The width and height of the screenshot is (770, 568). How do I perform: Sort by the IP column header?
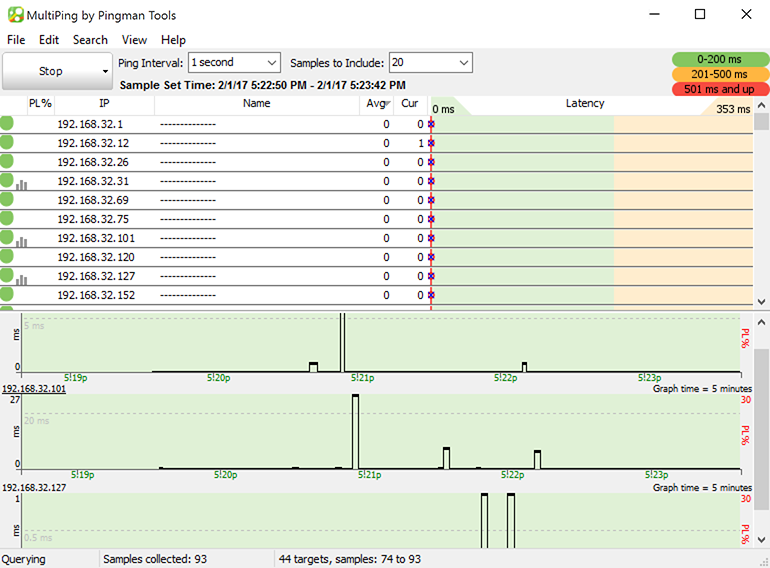pos(104,104)
